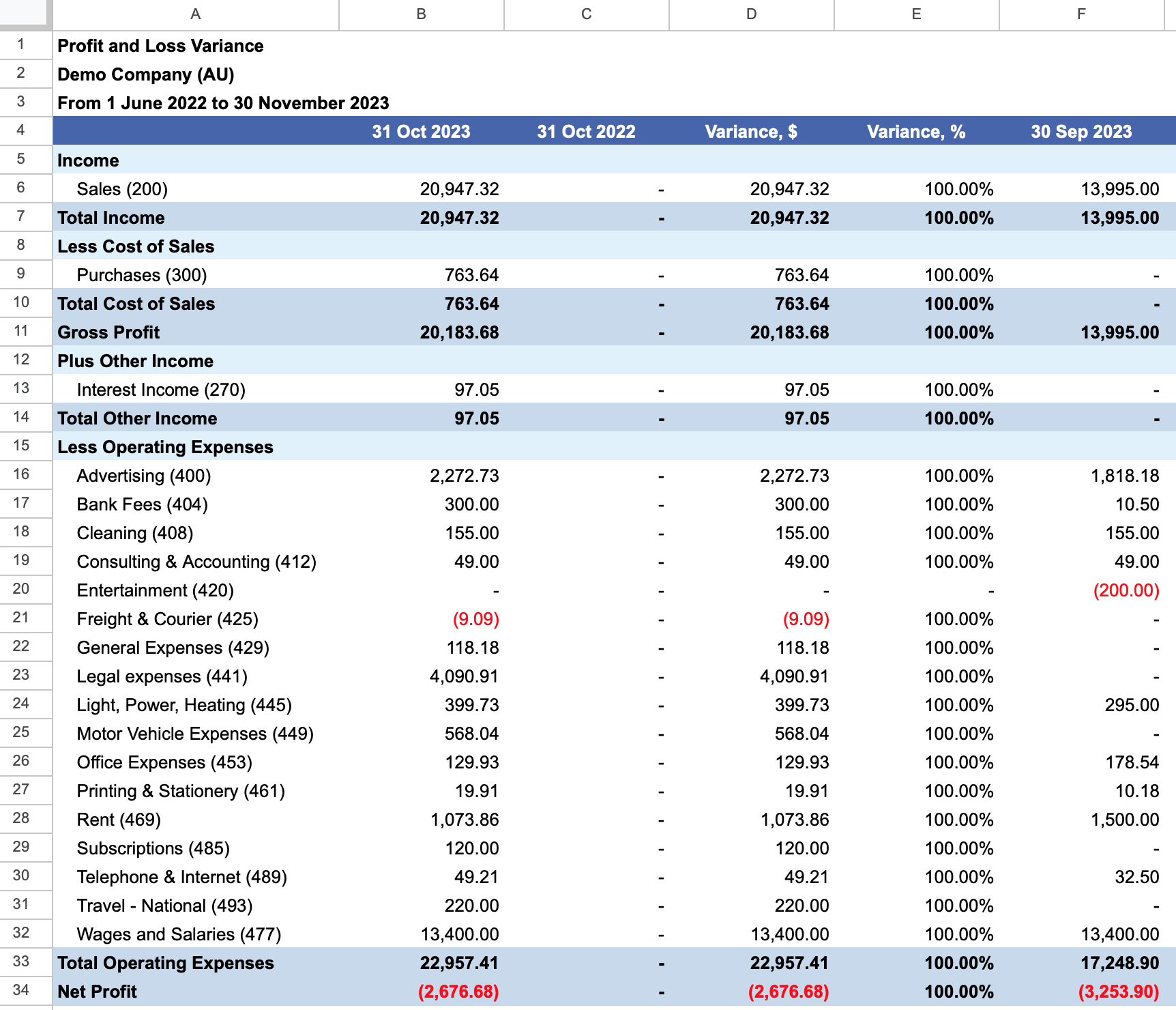Screen dimensions: 1176x1010
Task: Click the 'Less Cost of Sales' cell
Action: pos(196,246)
